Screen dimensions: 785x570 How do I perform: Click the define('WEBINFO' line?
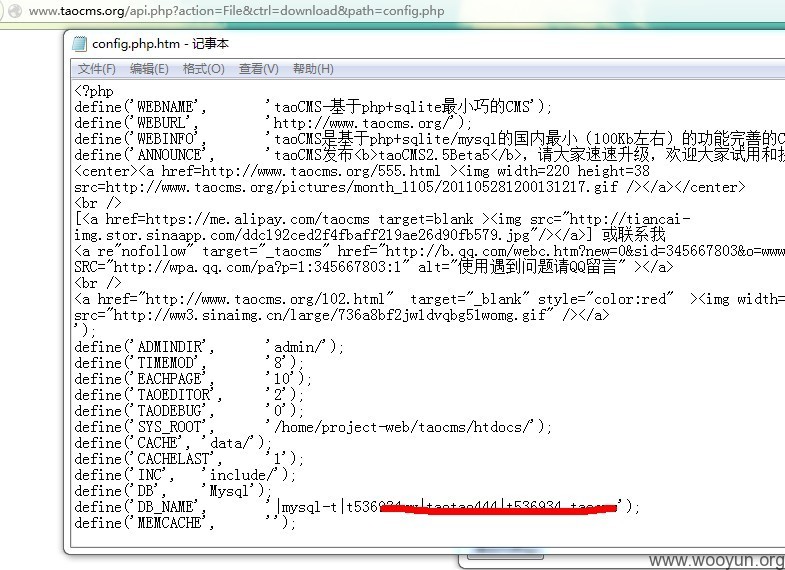coord(430,139)
